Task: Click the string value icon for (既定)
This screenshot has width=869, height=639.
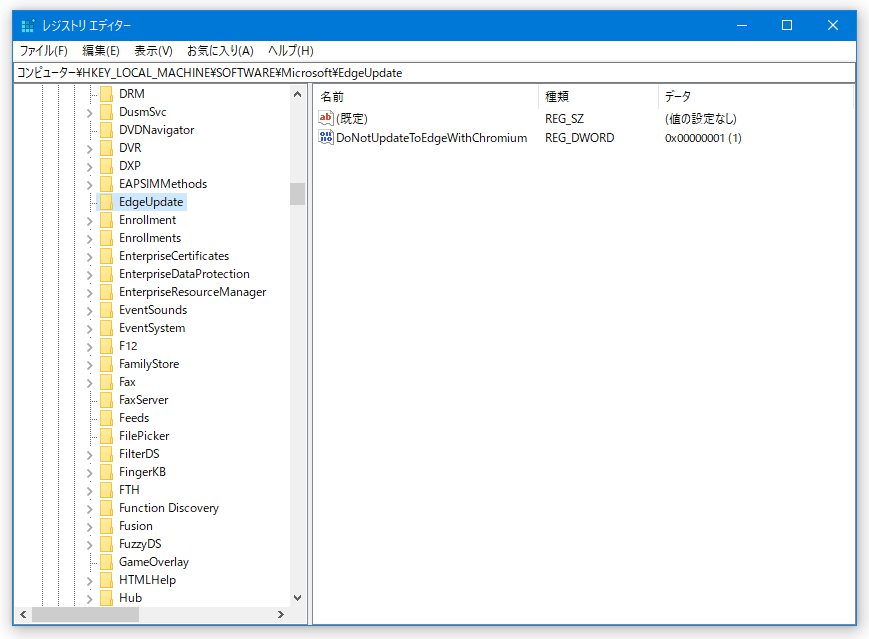Action: (x=326, y=117)
